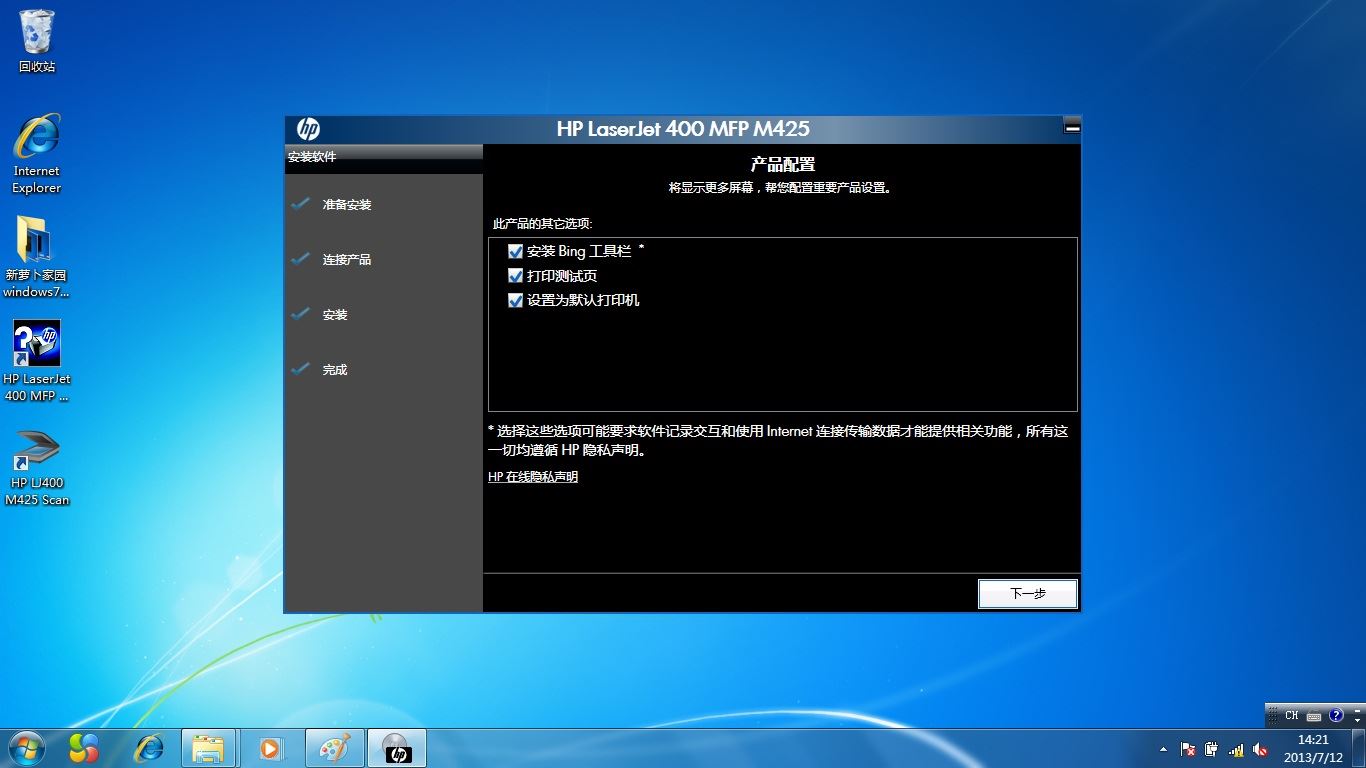The height and width of the screenshot is (768, 1366).
Task: Select the 连接产品 step in sidebar
Action: tap(347, 260)
